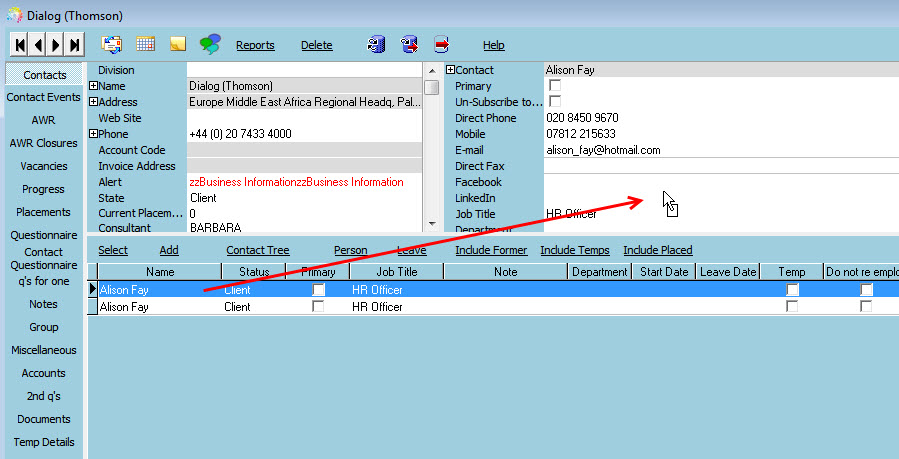Click Select above the contacts grid

pos(113,250)
